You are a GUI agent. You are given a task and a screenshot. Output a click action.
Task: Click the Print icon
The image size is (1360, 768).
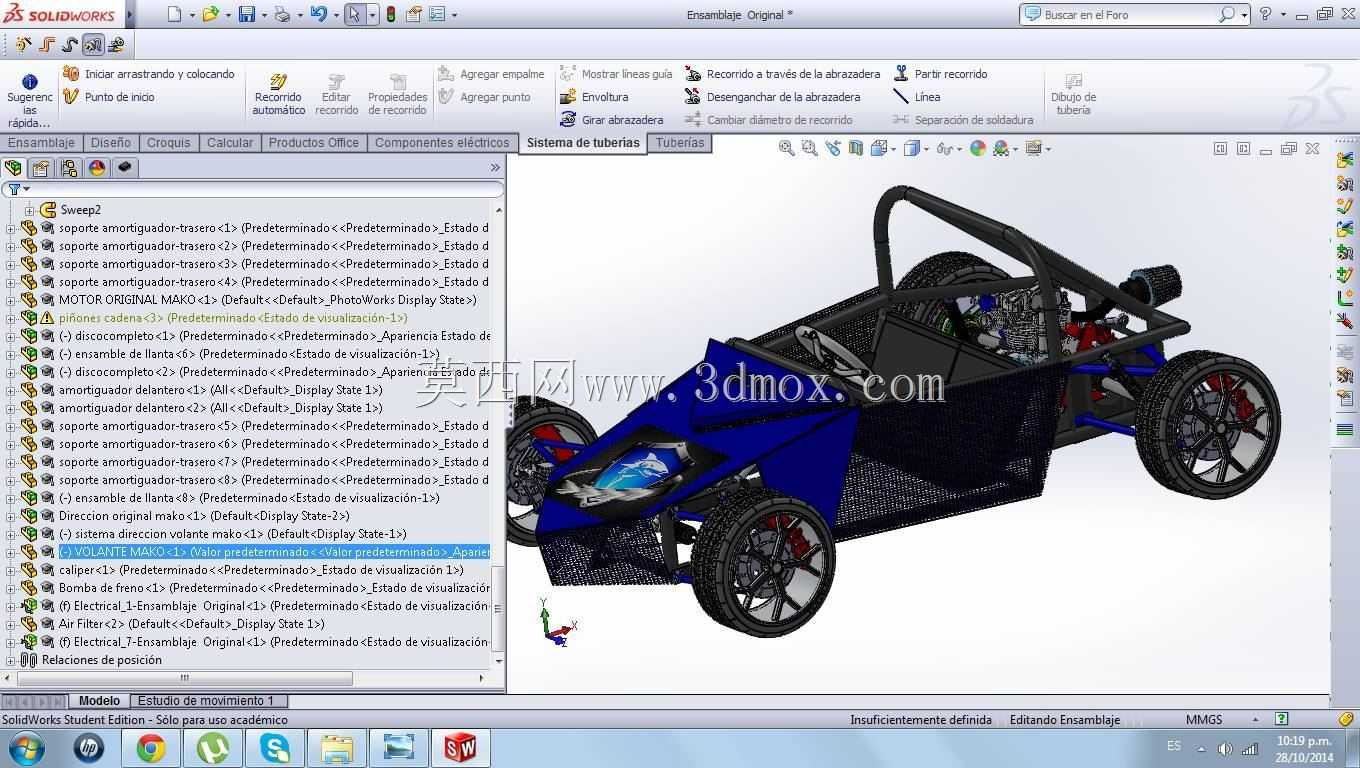pos(282,14)
